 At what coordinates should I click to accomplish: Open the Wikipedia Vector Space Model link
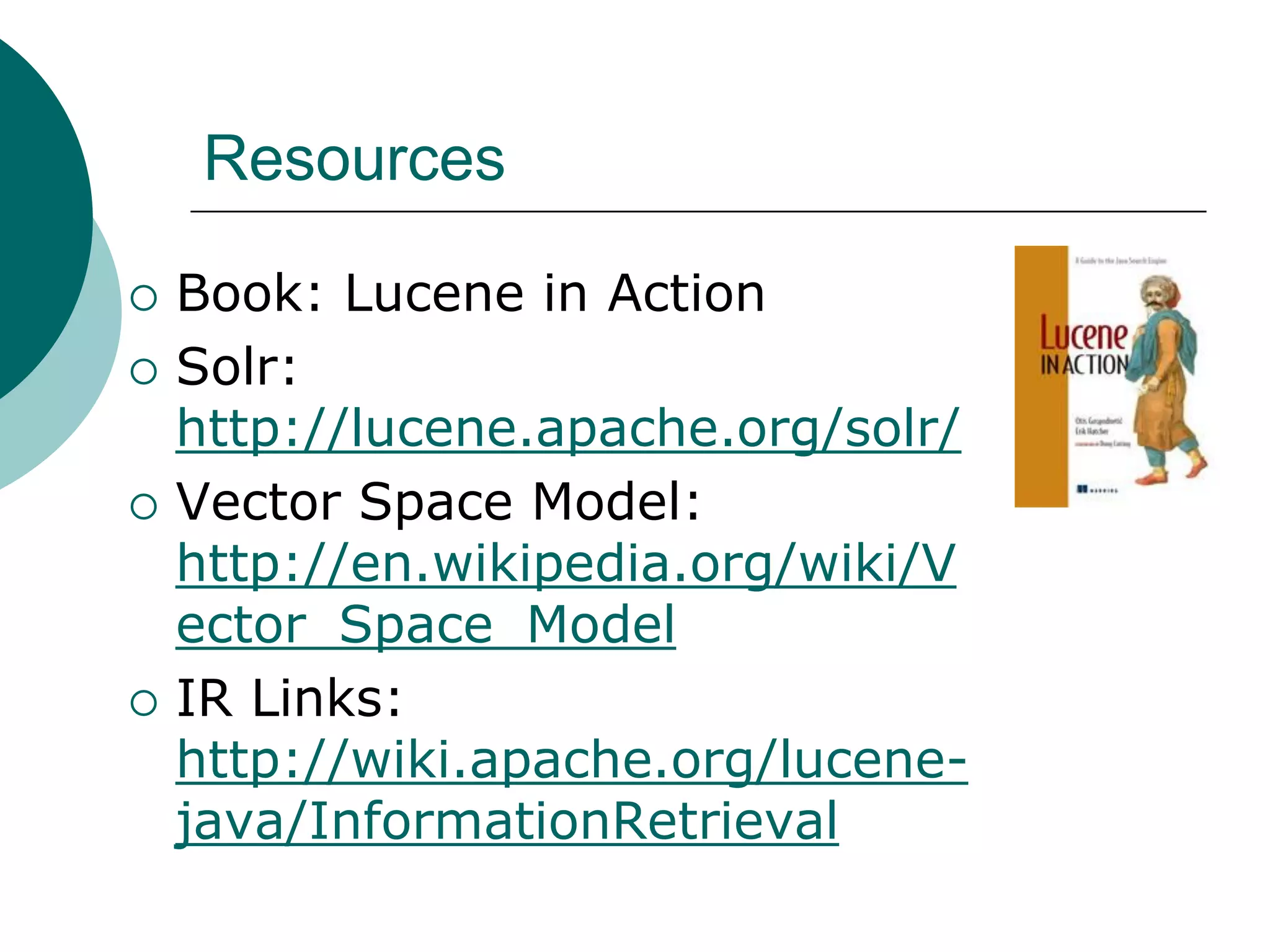click(x=566, y=594)
